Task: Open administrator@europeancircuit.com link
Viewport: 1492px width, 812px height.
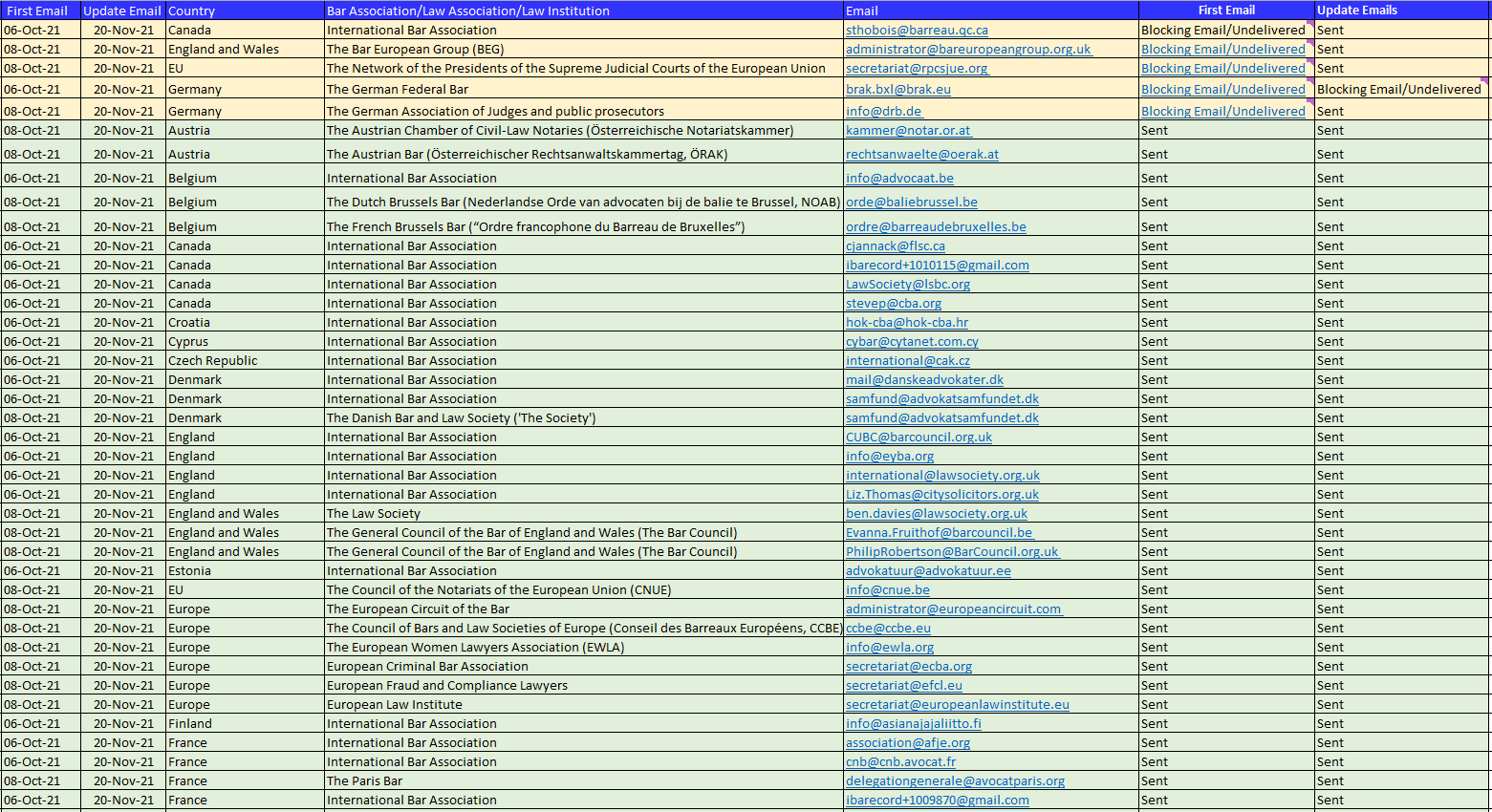Action: point(954,609)
